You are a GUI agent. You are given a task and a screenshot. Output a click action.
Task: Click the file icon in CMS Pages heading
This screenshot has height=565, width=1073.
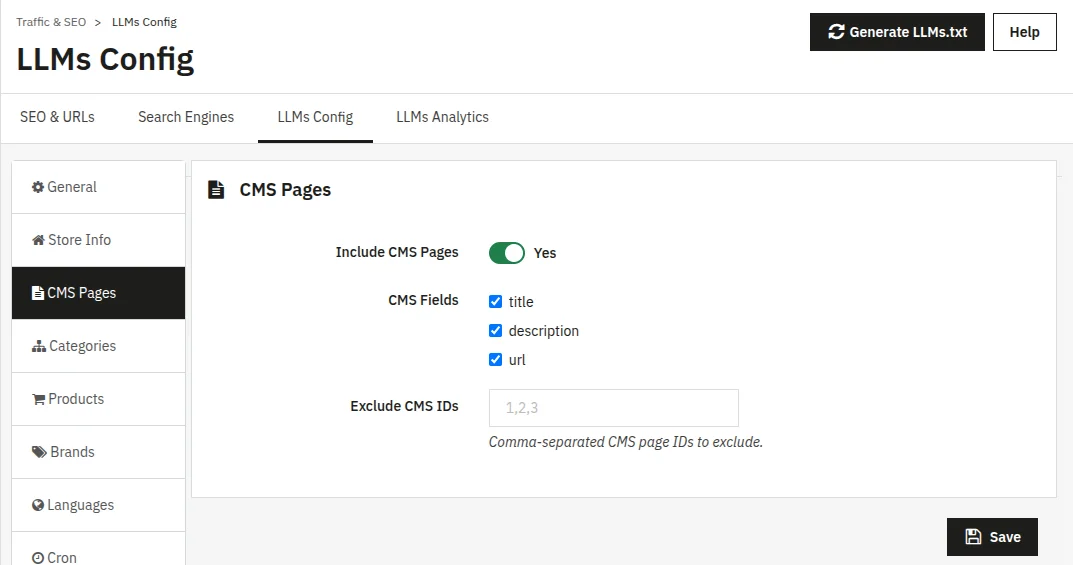[x=216, y=189]
